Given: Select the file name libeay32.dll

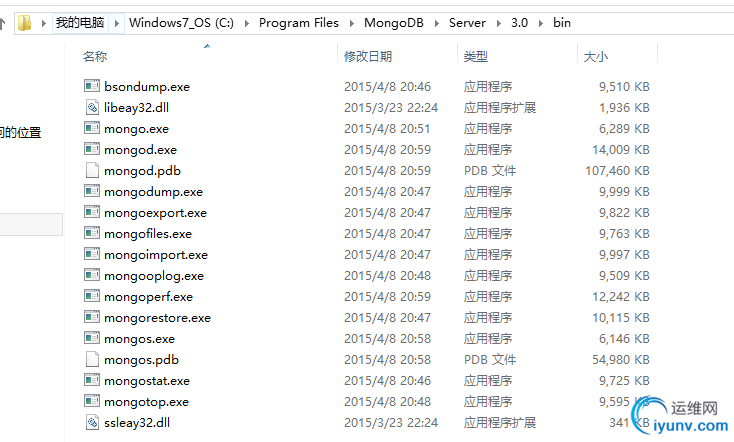Looking at the screenshot, I should [x=136, y=108].
